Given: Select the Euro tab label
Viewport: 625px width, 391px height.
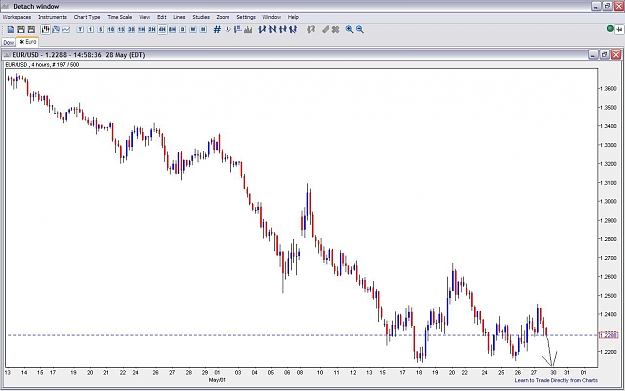Looking at the screenshot, I should coord(31,42).
